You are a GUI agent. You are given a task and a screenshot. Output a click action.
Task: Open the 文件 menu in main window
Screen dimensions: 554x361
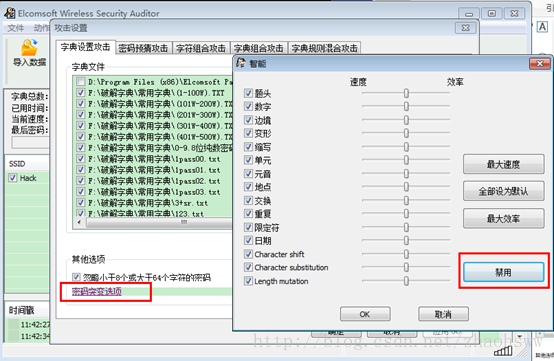(16, 28)
